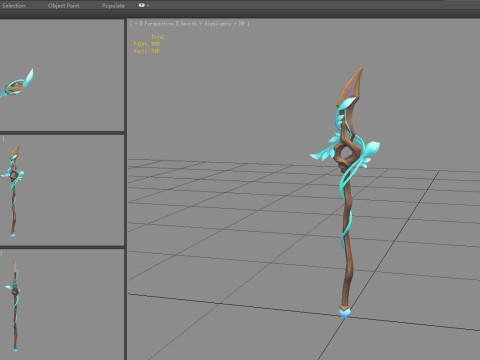
Task: Activate the top-left viewport showing staff tip
Action: [62, 75]
